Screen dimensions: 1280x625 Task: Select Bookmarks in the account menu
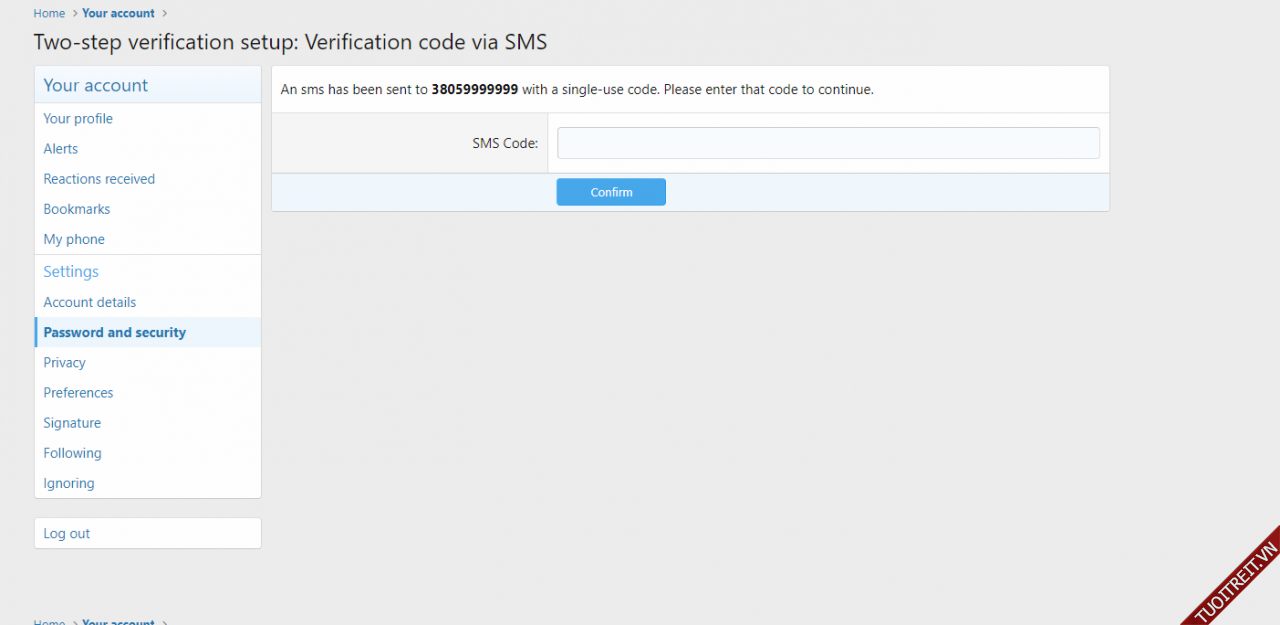click(77, 209)
